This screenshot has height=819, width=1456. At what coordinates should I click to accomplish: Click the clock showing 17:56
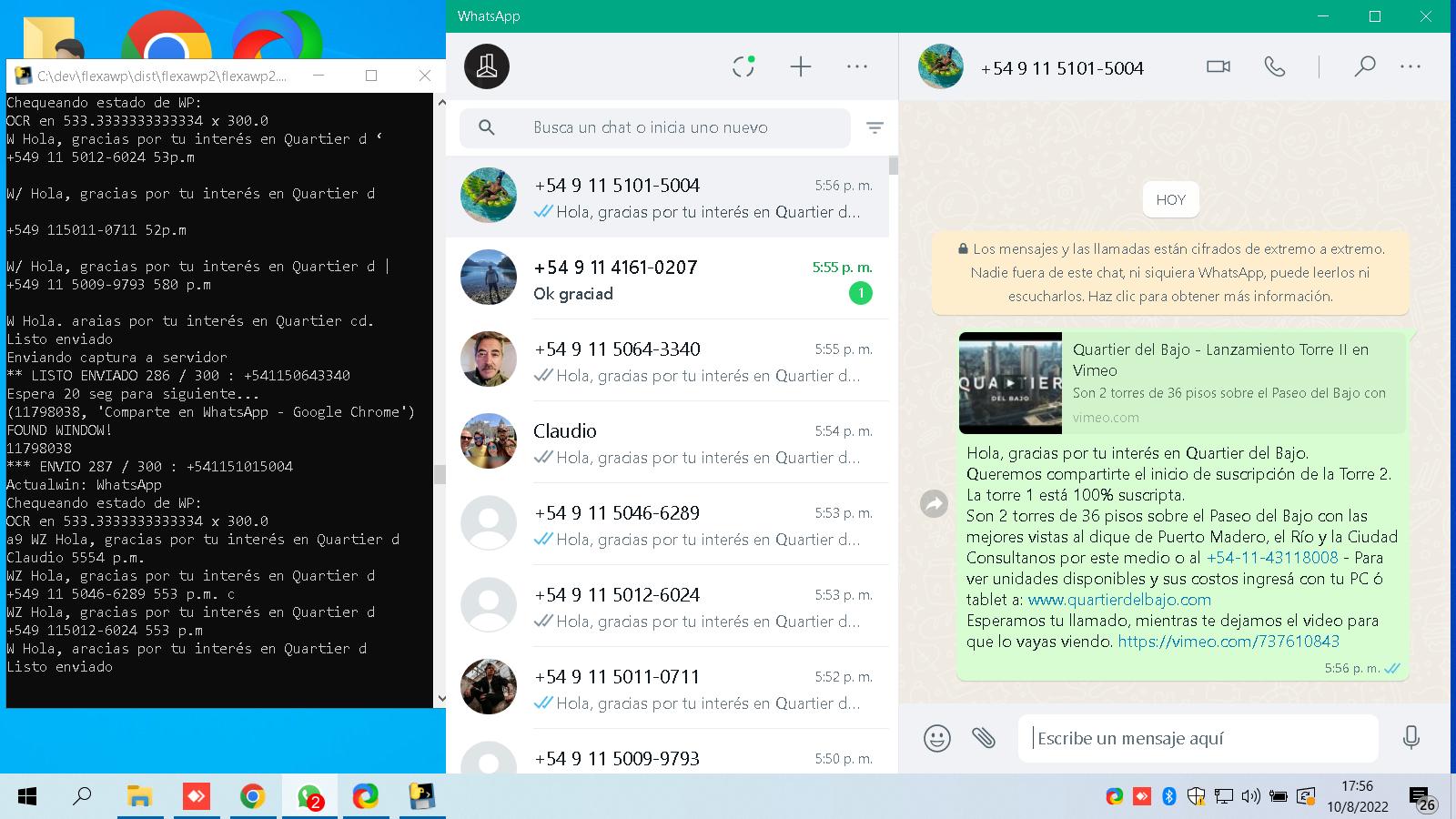tap(1357, 786)
